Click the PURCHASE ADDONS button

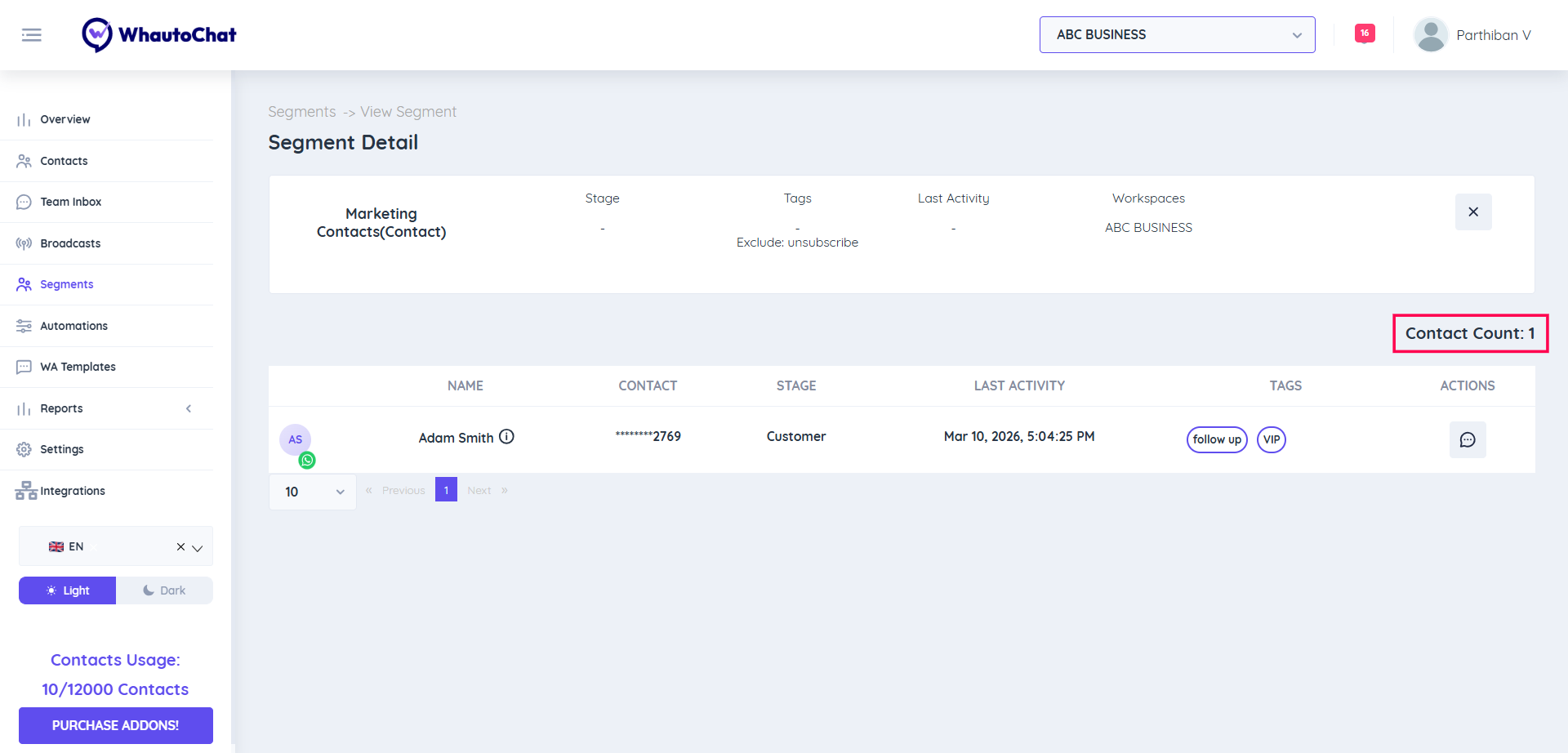point(115,725)
